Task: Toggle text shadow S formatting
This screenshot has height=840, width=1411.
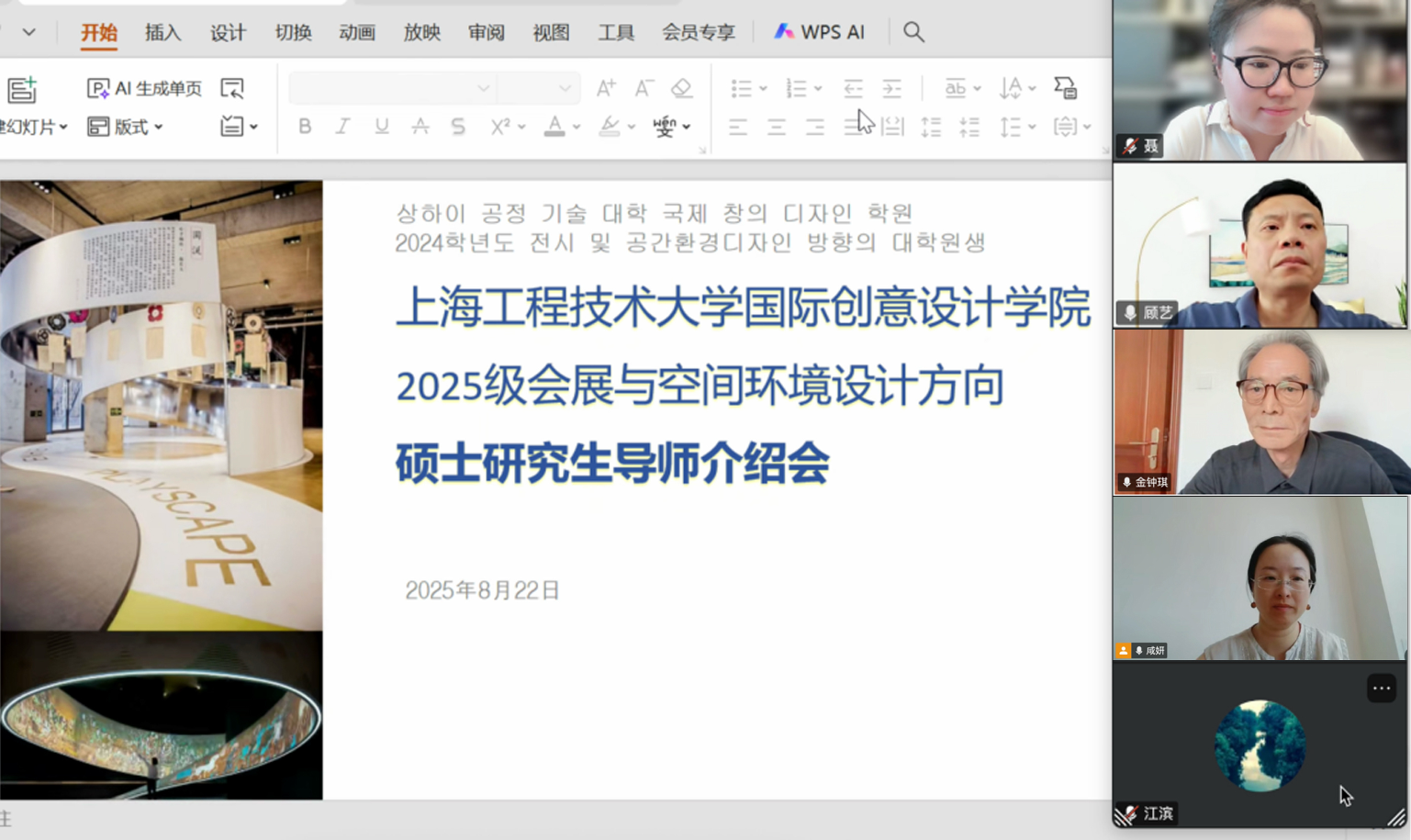Action: 458,127
